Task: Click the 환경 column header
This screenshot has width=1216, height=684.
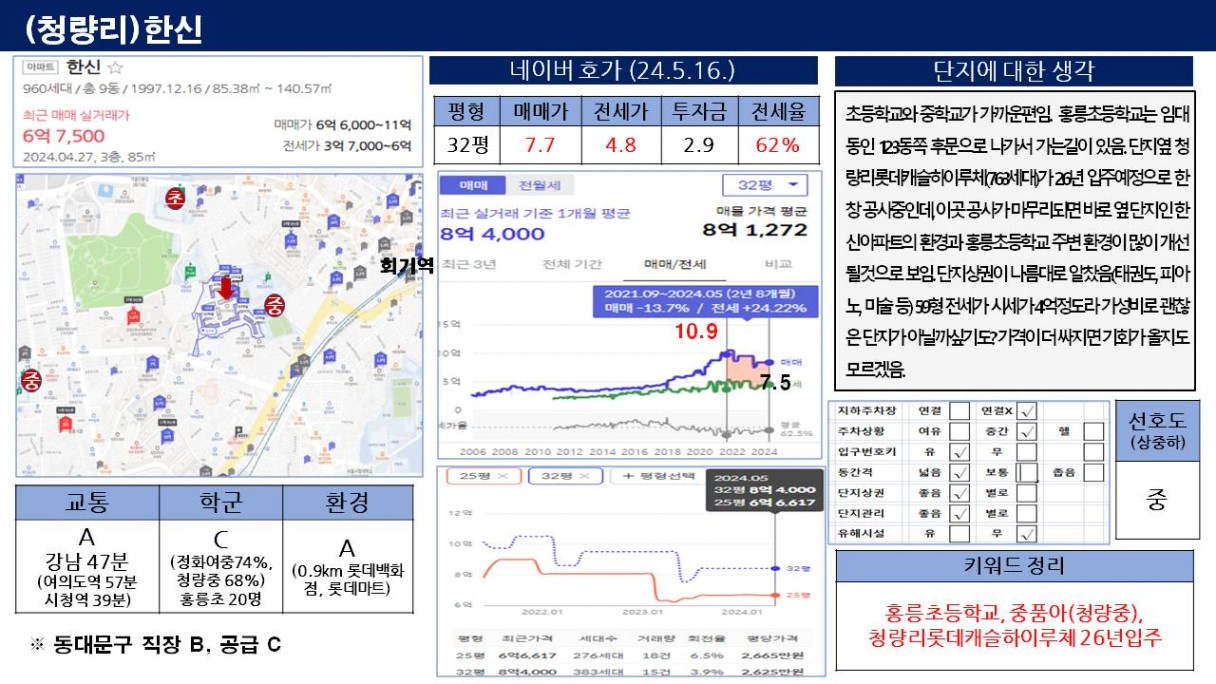Action: pyautogui.click(x=347, y=503)
